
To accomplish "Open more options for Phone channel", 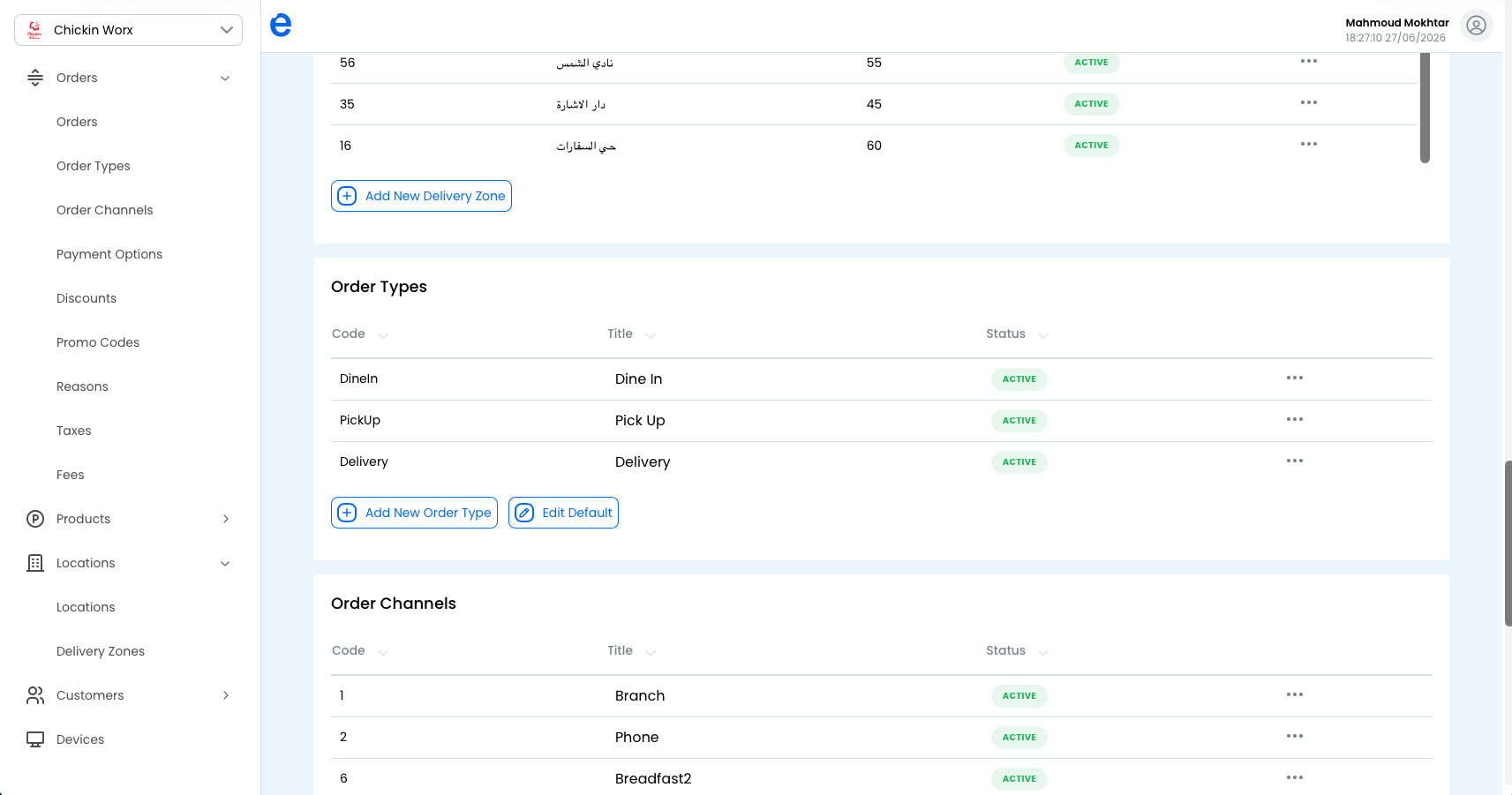I will point(1294,736).
